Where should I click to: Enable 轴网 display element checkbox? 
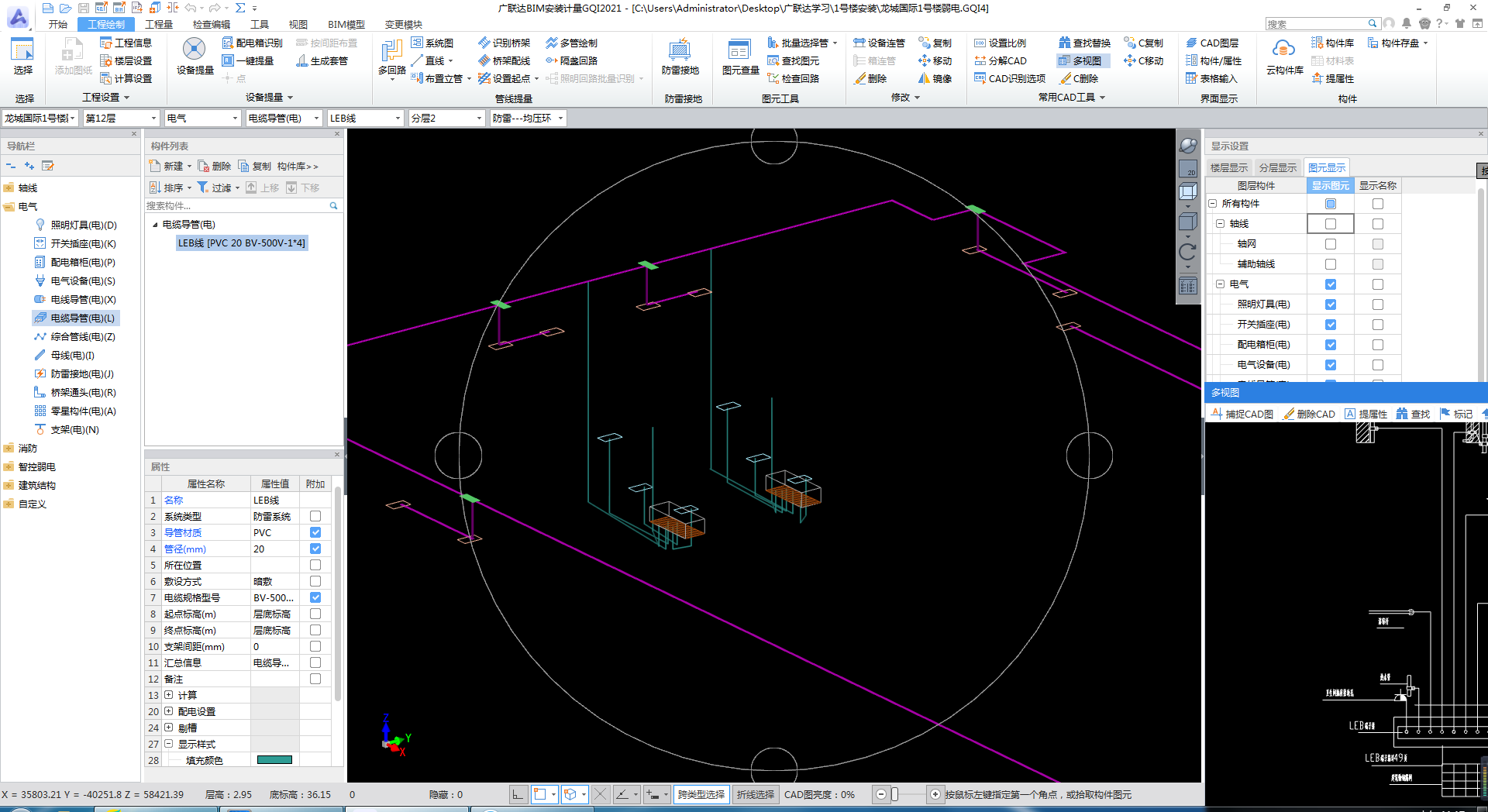pyautogui.click(x=1330, y=244)
